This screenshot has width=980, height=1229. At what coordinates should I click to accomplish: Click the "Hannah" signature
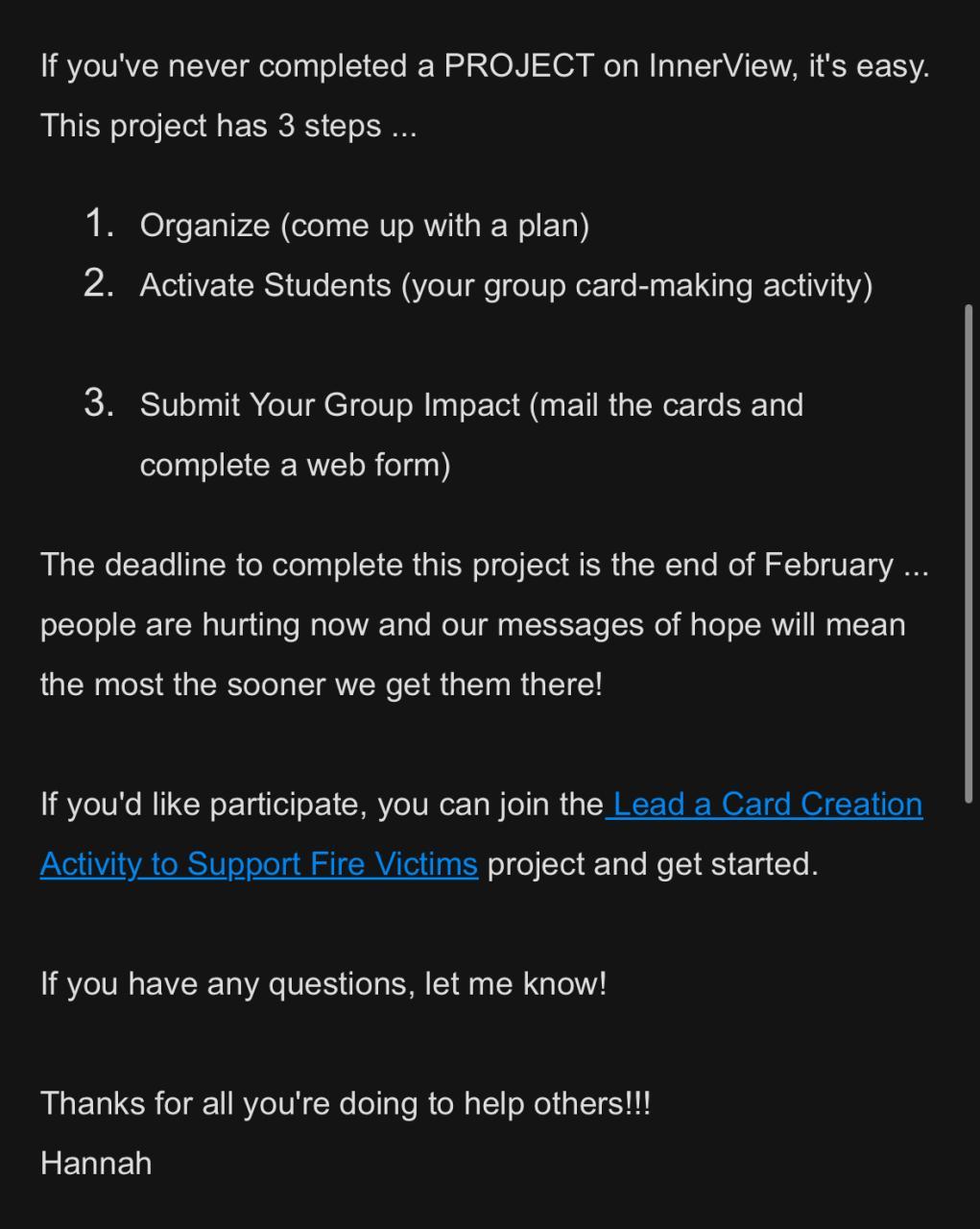[x=96, y=1164]
